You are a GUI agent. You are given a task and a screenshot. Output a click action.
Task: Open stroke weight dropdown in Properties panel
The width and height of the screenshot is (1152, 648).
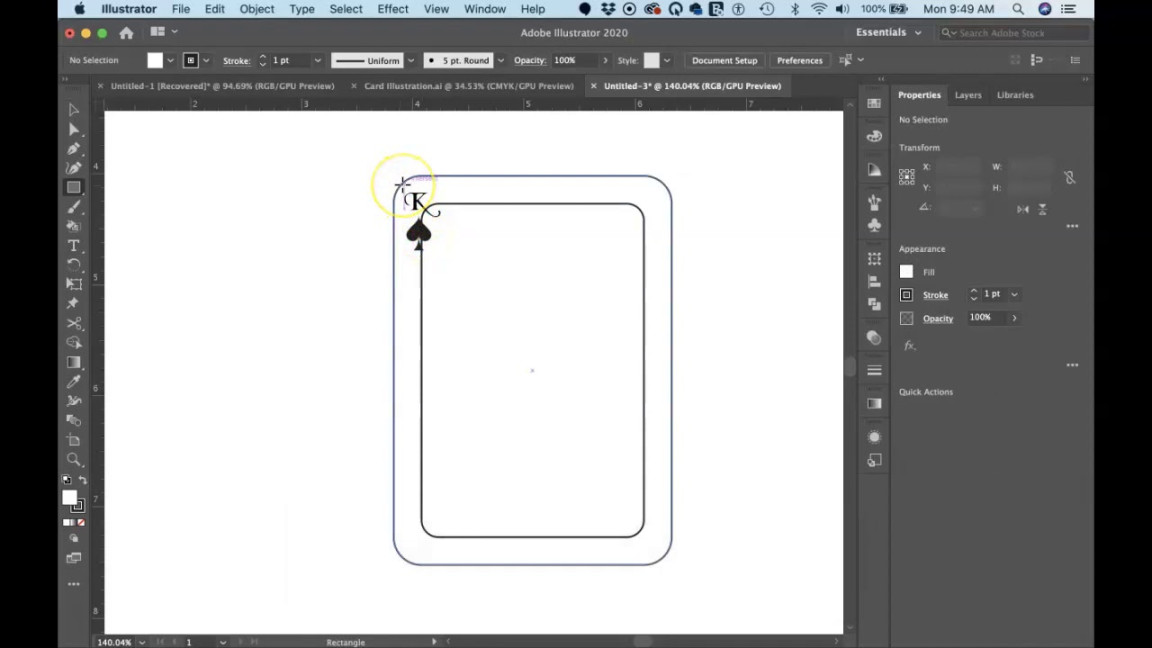(x=1015, y=294)
